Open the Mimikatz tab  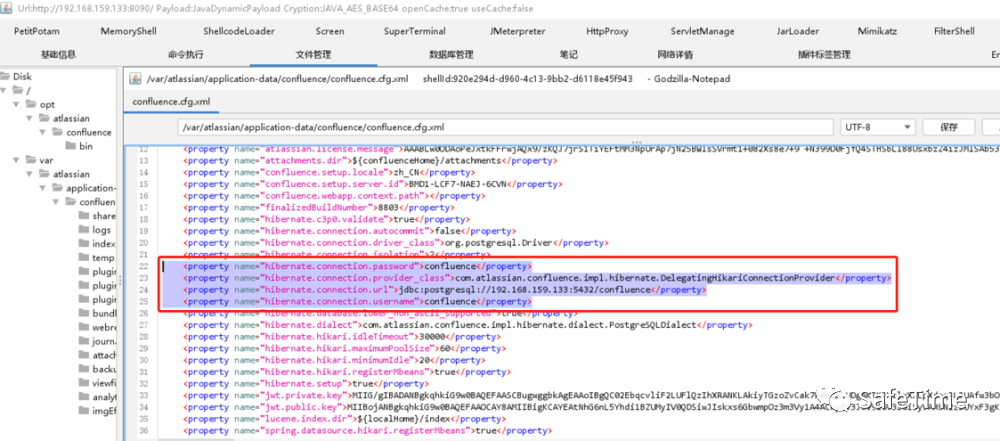pyautogui.click(x=877, y=31)
